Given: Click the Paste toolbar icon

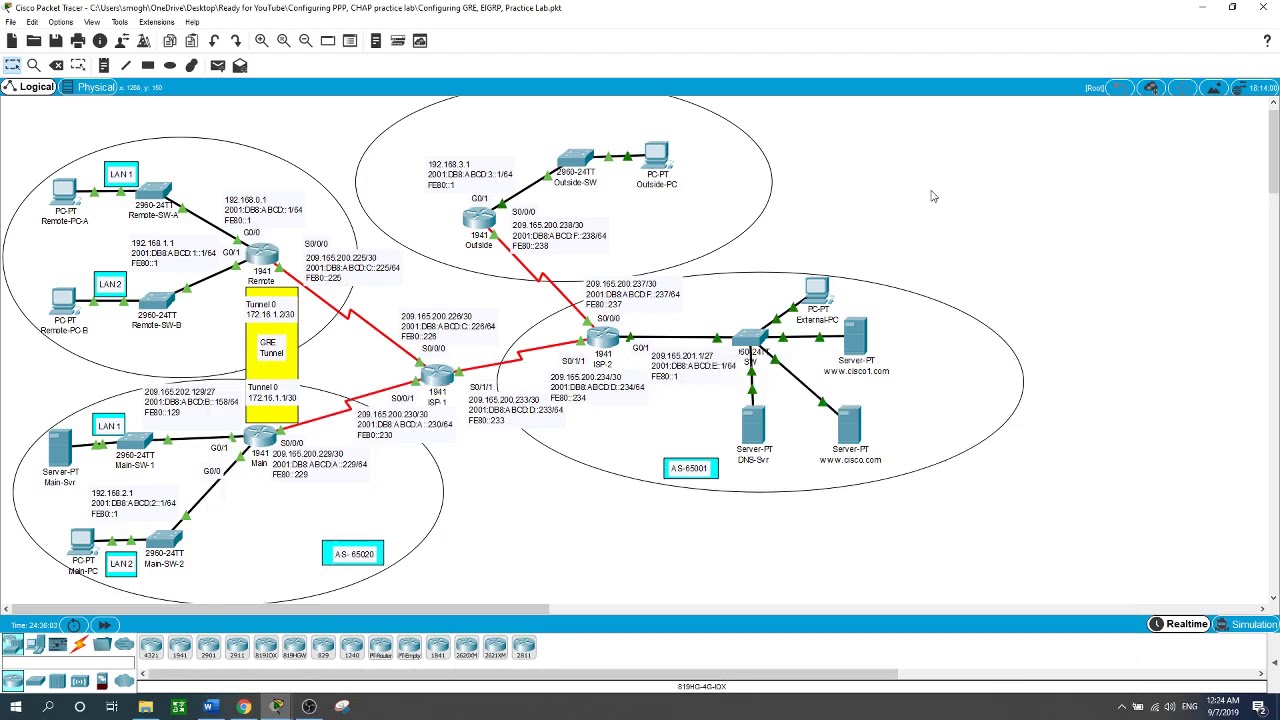Looking at the screenshot, I should (x=191, y=41).
